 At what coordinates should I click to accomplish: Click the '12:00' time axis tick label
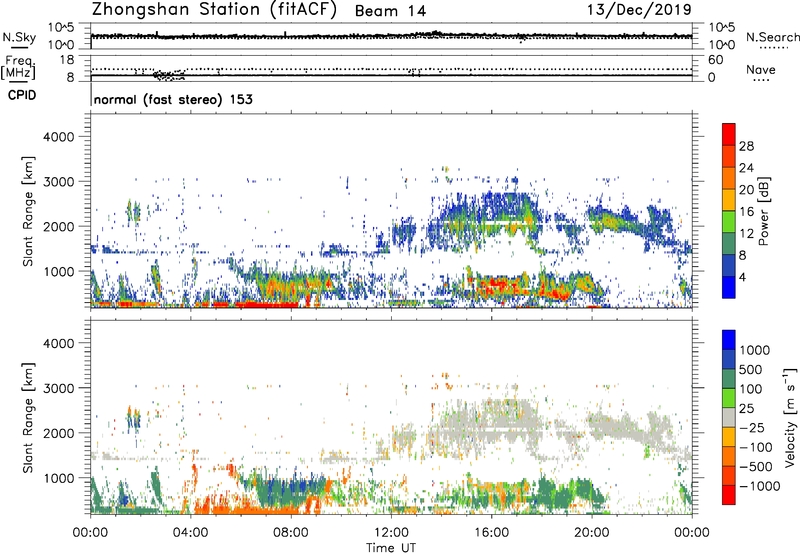391,533
